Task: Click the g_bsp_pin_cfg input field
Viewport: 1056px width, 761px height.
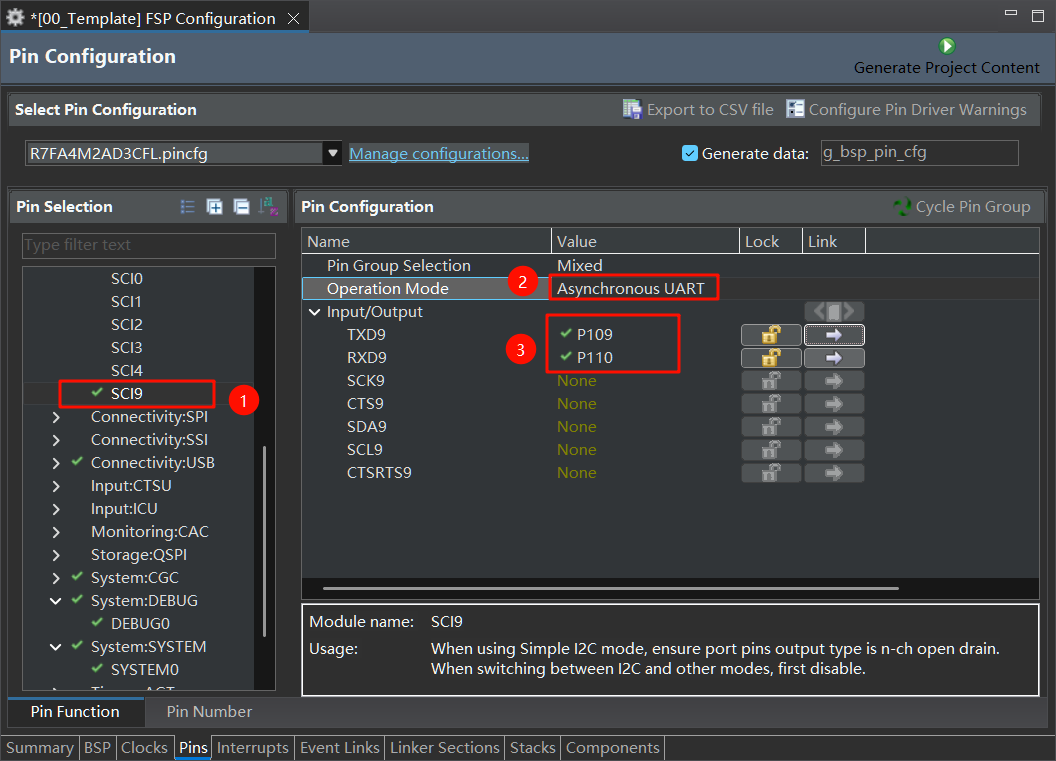Action: tap(919, 153)
